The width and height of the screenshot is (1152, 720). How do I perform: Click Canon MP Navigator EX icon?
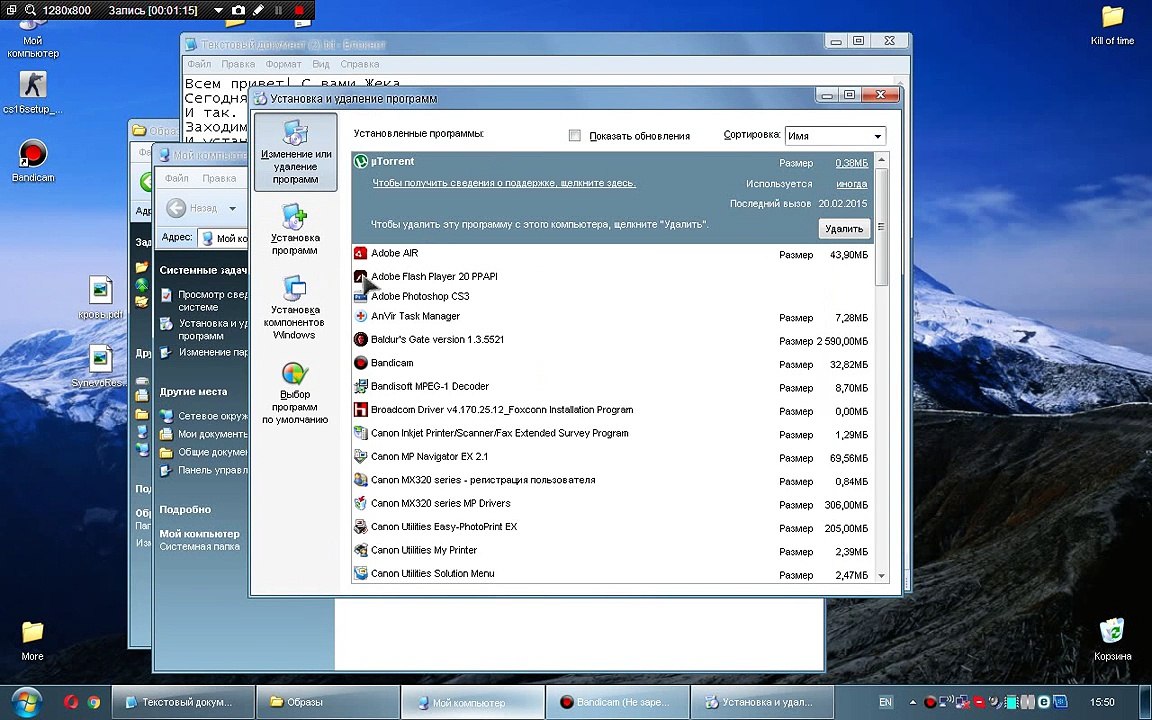click(x=361, y=457)
